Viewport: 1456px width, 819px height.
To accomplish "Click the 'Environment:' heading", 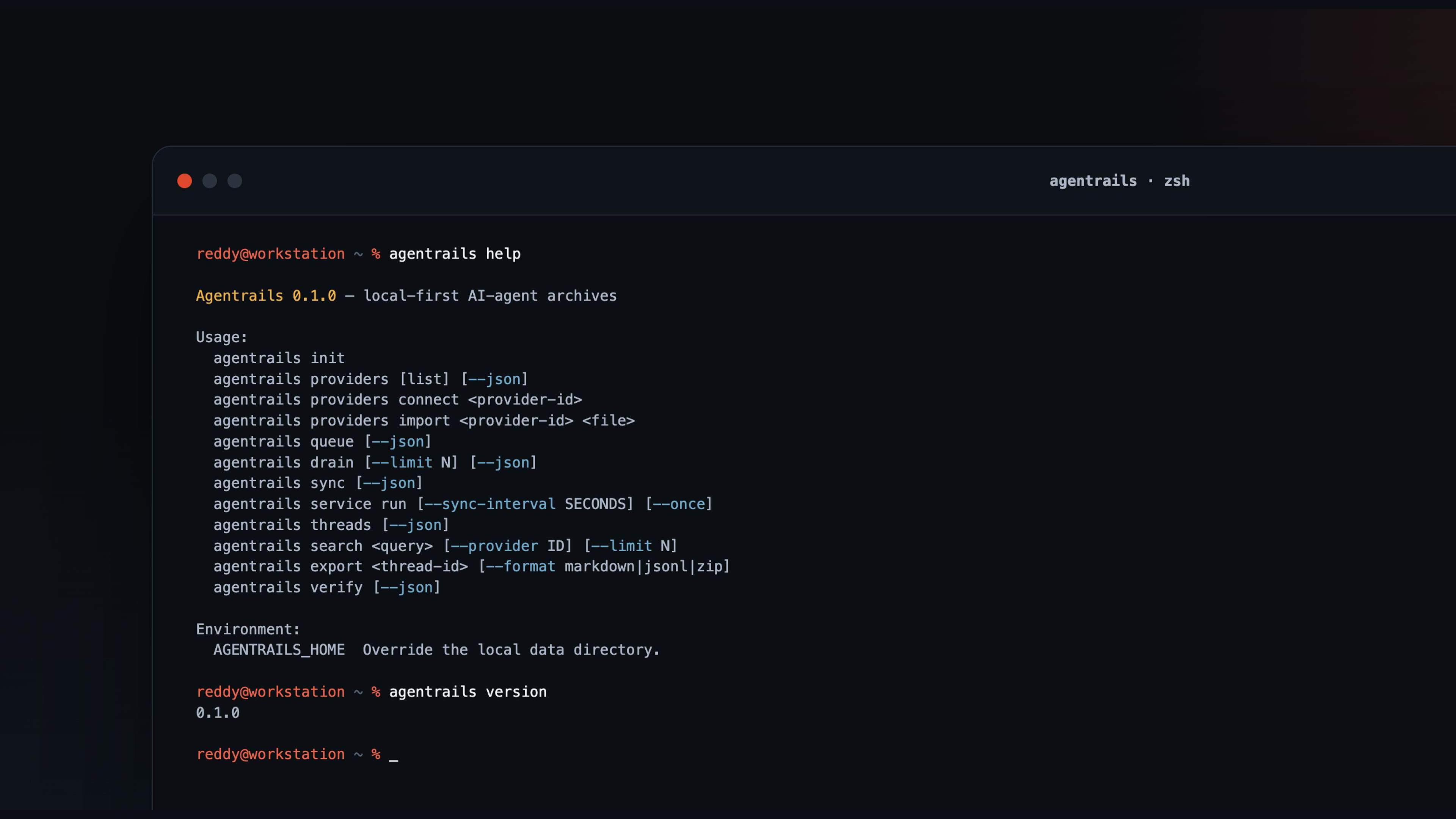I will tap(248, 629).
